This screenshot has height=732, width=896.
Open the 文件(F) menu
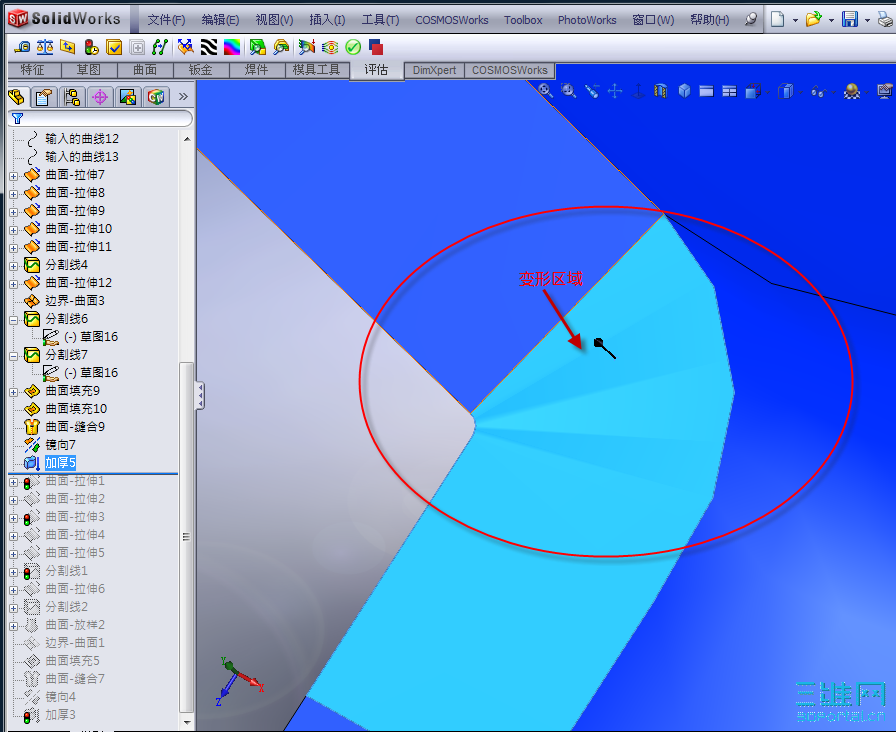(x=166, y=20)
